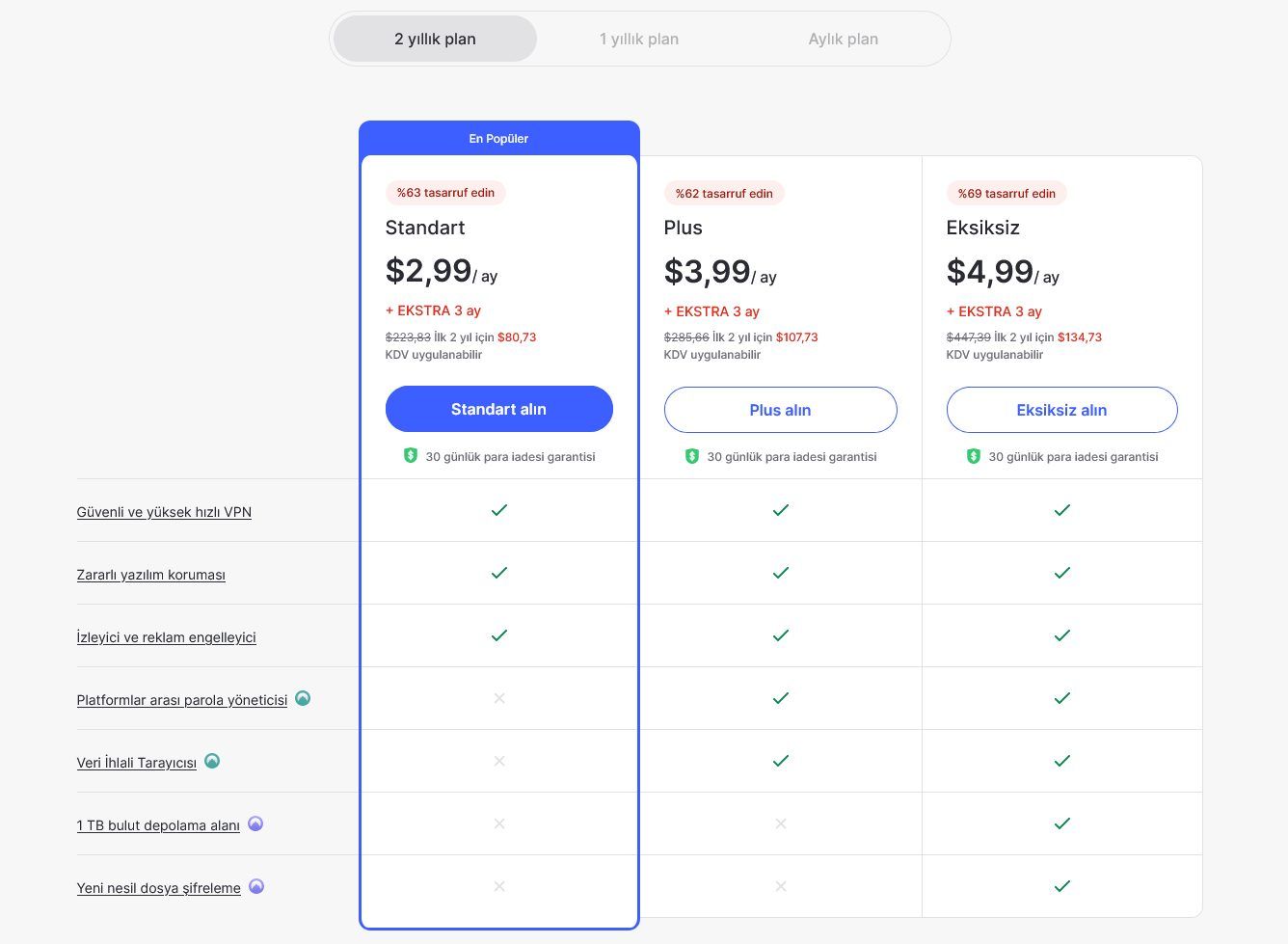Click the Eksiksiz checkmark for Güvenli ve yüksek hızlı VPN
Image resolution: width=1288 pixels, height=944 pixels.
pyautogui.click(x=1062, y=510)
